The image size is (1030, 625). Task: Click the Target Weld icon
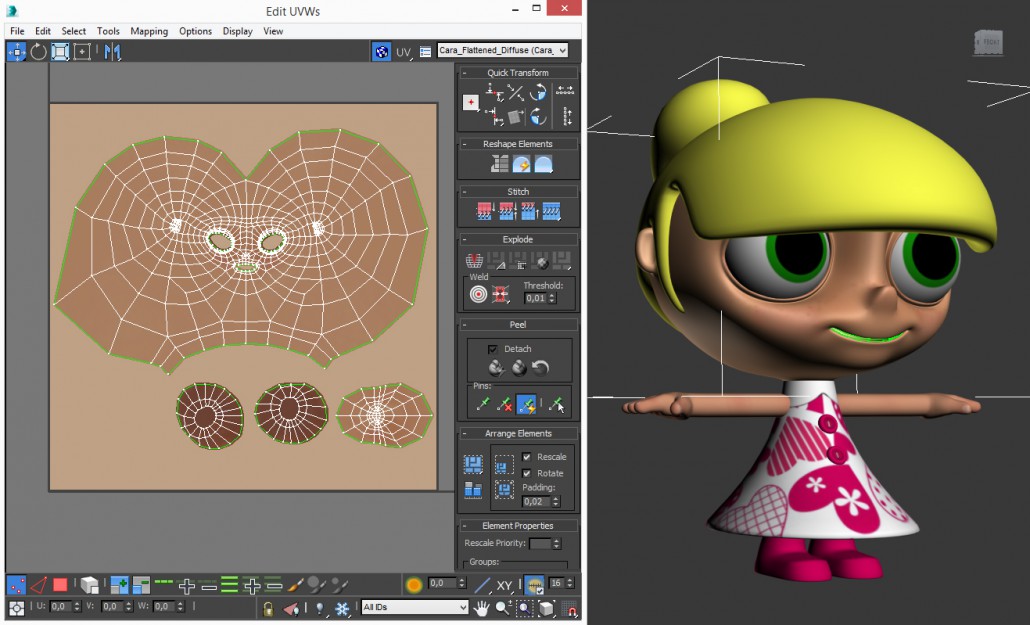478,295
